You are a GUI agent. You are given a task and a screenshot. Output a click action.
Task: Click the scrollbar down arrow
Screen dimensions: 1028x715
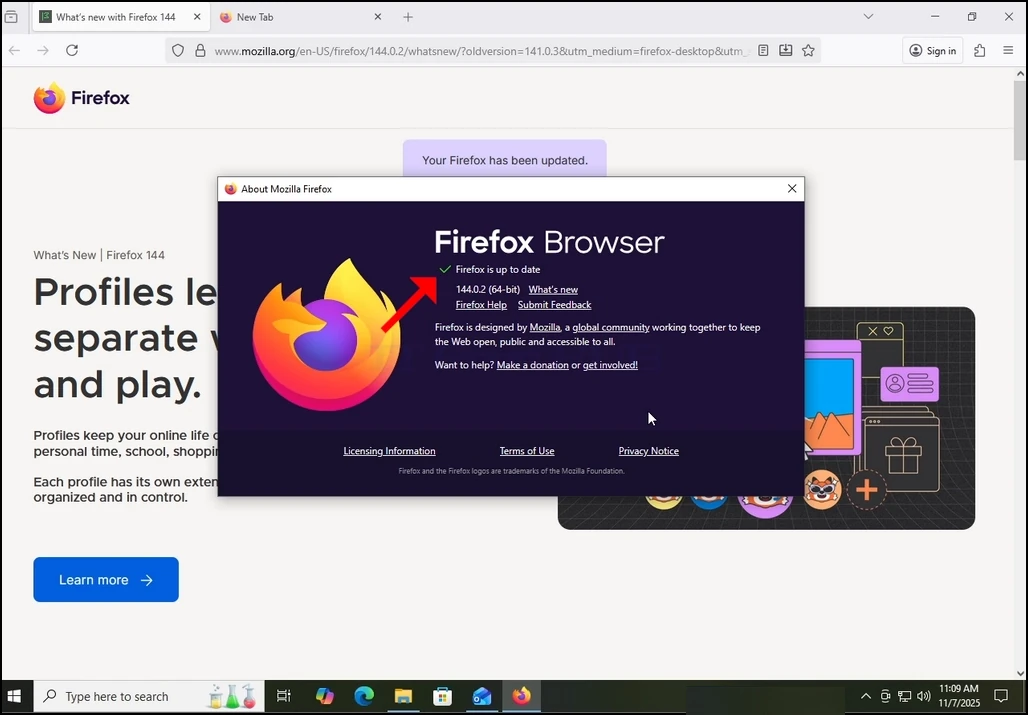tap(1020, 673)
